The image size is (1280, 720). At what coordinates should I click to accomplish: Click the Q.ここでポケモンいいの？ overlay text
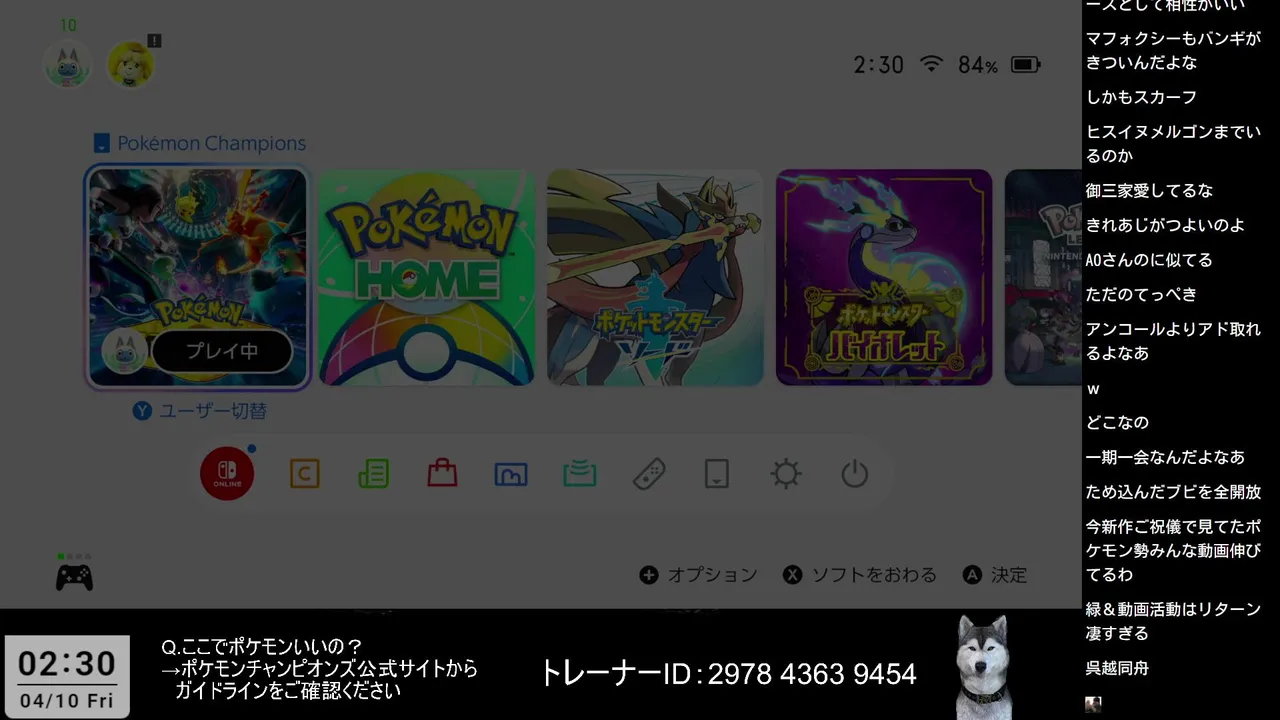262,647
